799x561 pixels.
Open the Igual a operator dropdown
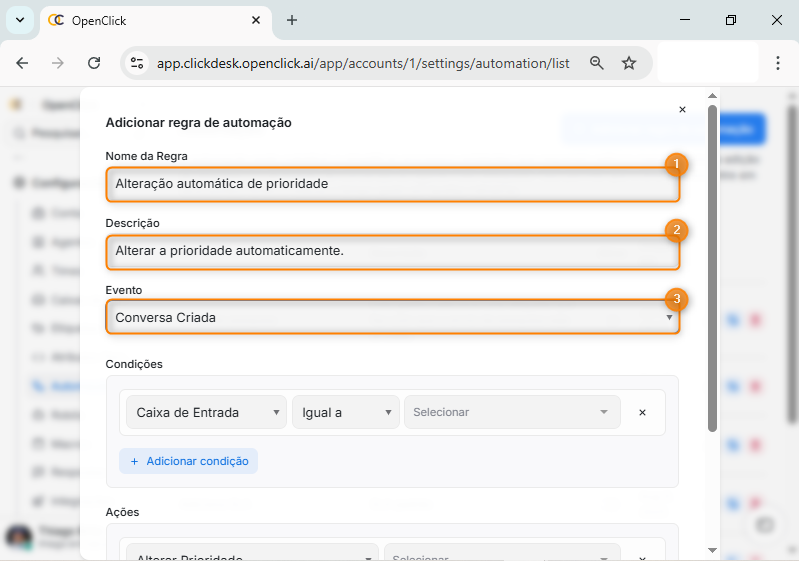pyautogui.click(x=345, y=412)
